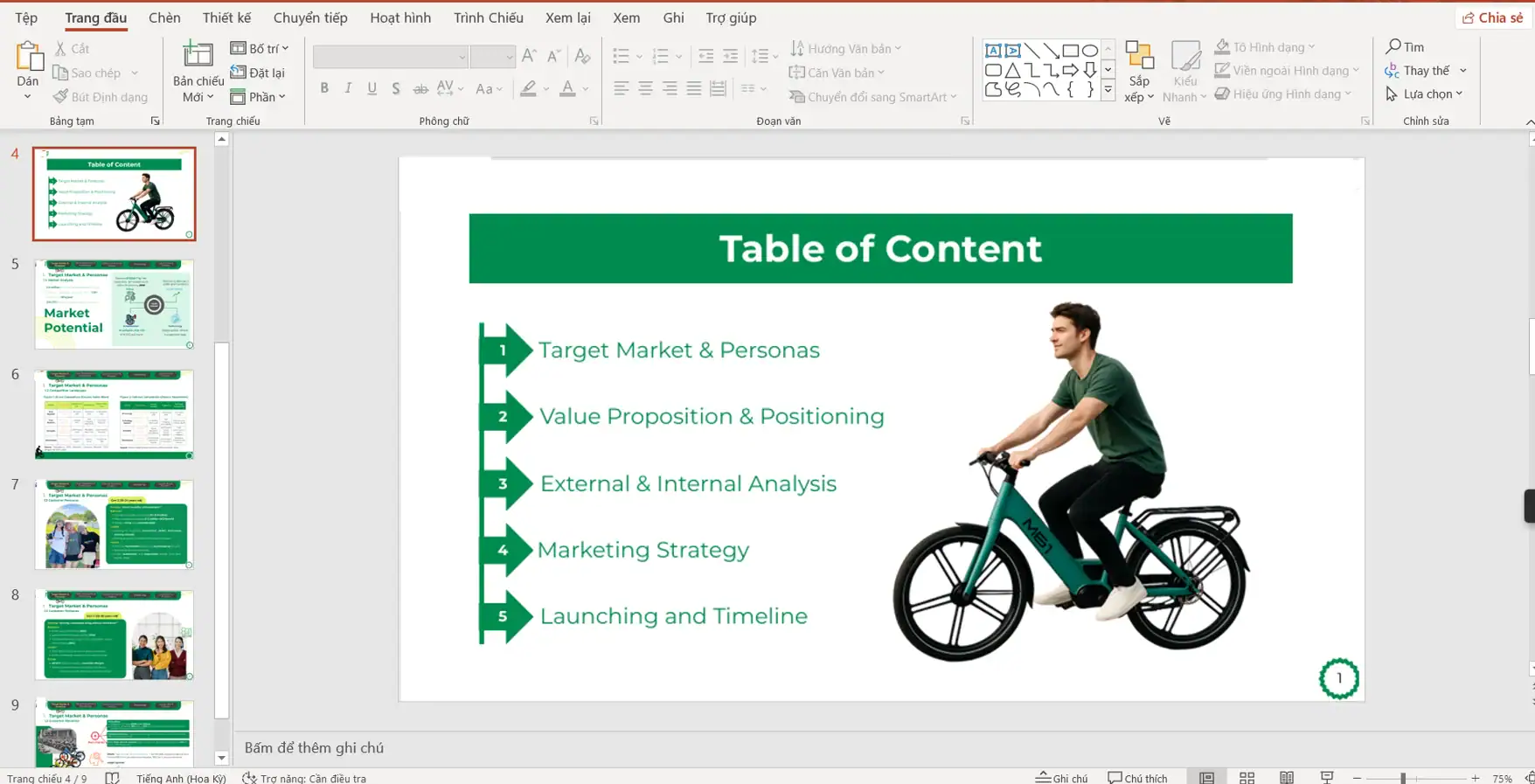Click the Sắp xếp (Arrange) button

click(1139, 72)
